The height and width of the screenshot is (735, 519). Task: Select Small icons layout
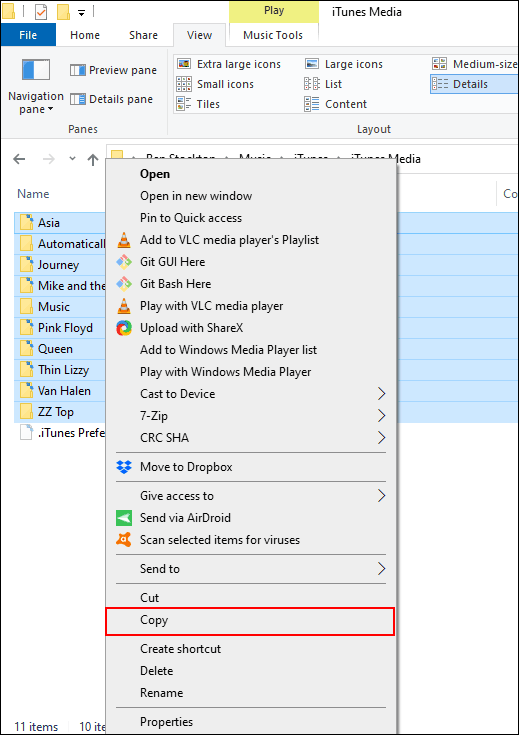[x=215, y=84]
